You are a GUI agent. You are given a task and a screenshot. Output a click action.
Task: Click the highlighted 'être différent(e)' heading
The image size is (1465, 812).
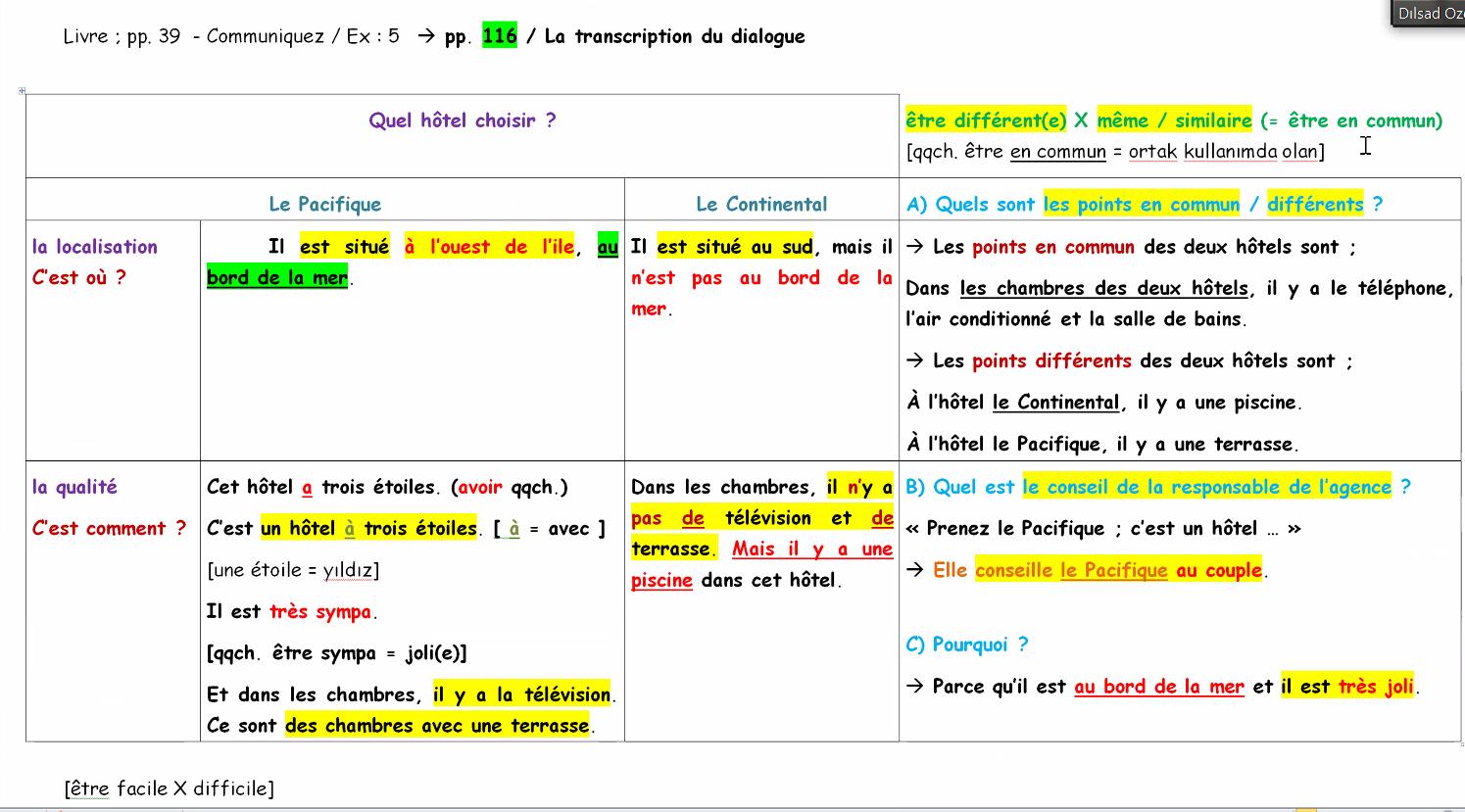click(x=985, y=120)
